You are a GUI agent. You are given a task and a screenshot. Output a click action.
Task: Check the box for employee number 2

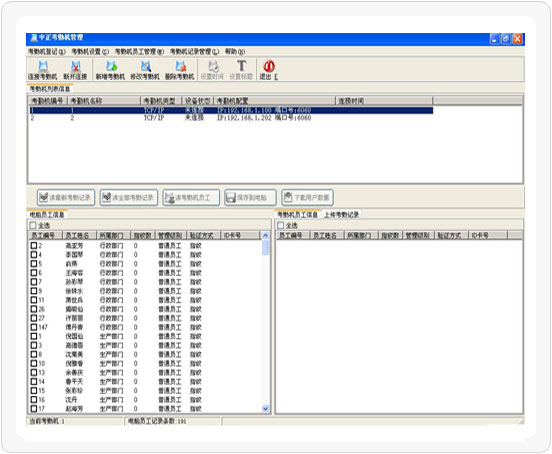tap(34, 245)
